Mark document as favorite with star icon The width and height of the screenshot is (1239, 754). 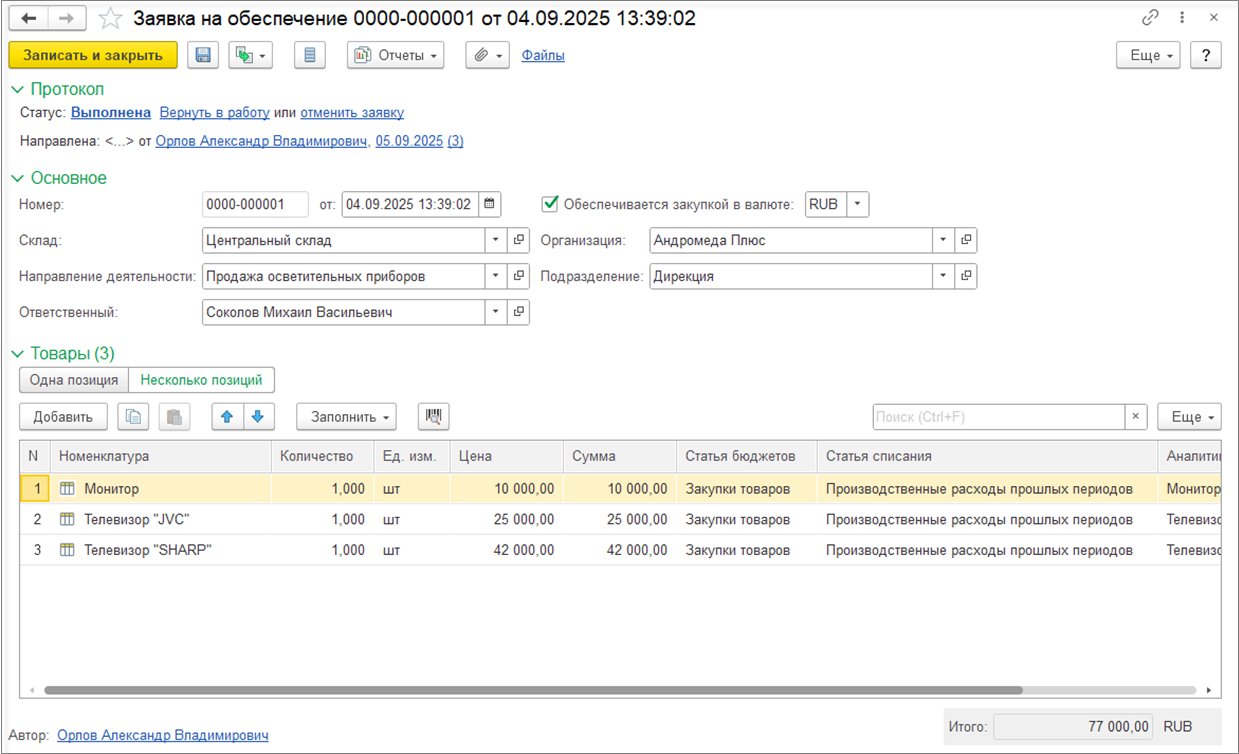click(111, 19)
